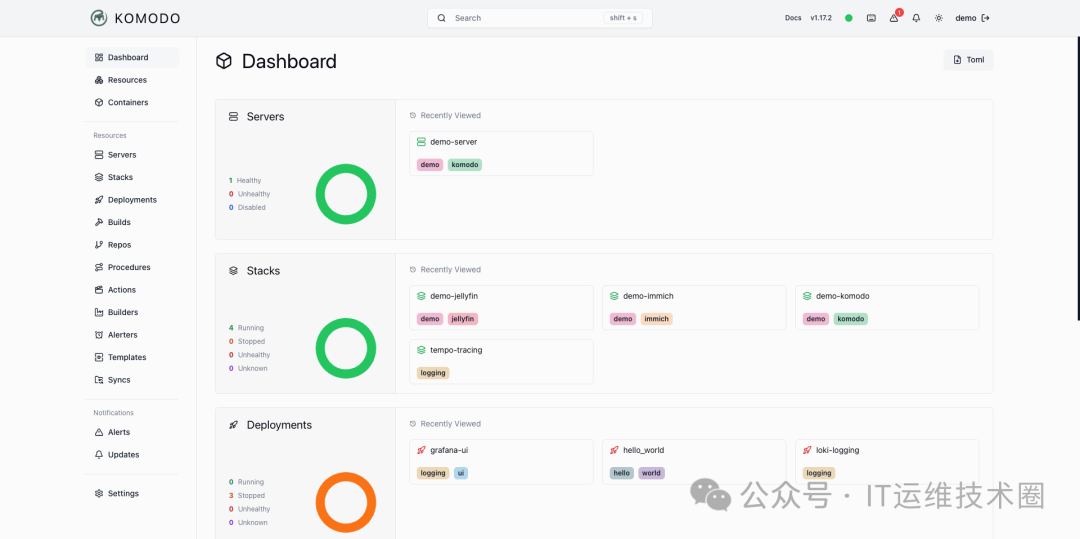Click the logging tag on loki-logging
Screen dimensions: 1080x539
819,474
